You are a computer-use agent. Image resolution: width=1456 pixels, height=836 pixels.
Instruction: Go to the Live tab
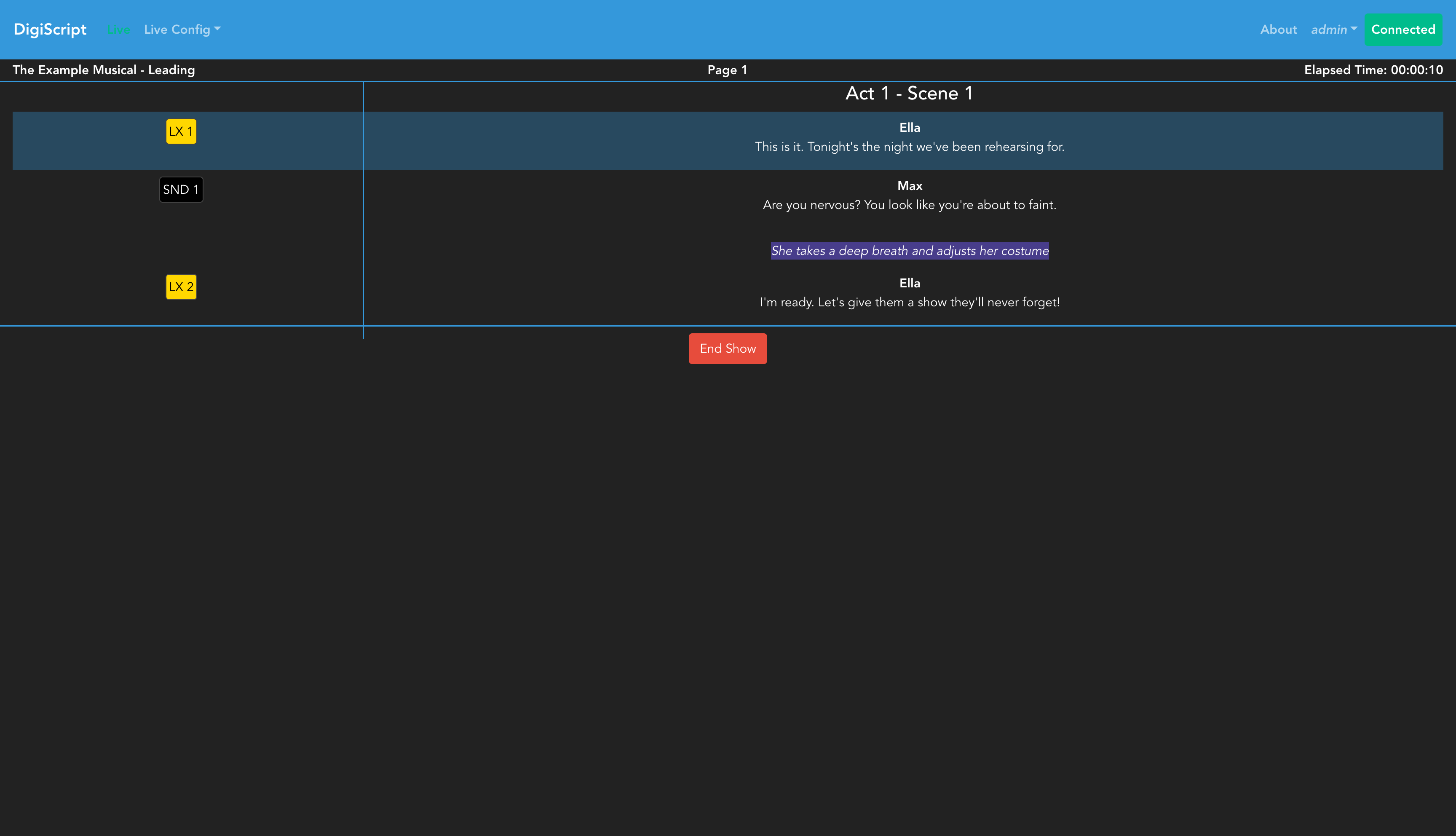pyautogui.click(x=118, y=29)
